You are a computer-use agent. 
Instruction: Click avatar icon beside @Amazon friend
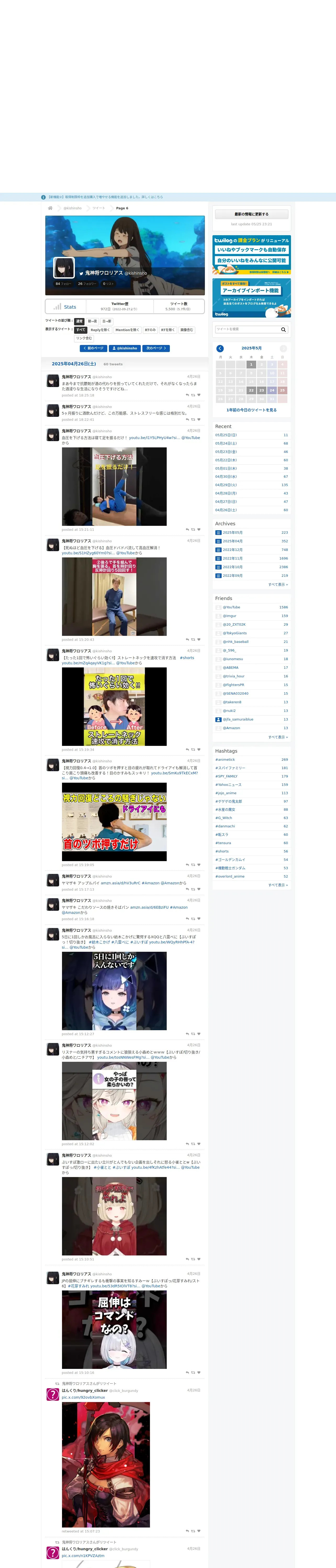pos(218,728)
